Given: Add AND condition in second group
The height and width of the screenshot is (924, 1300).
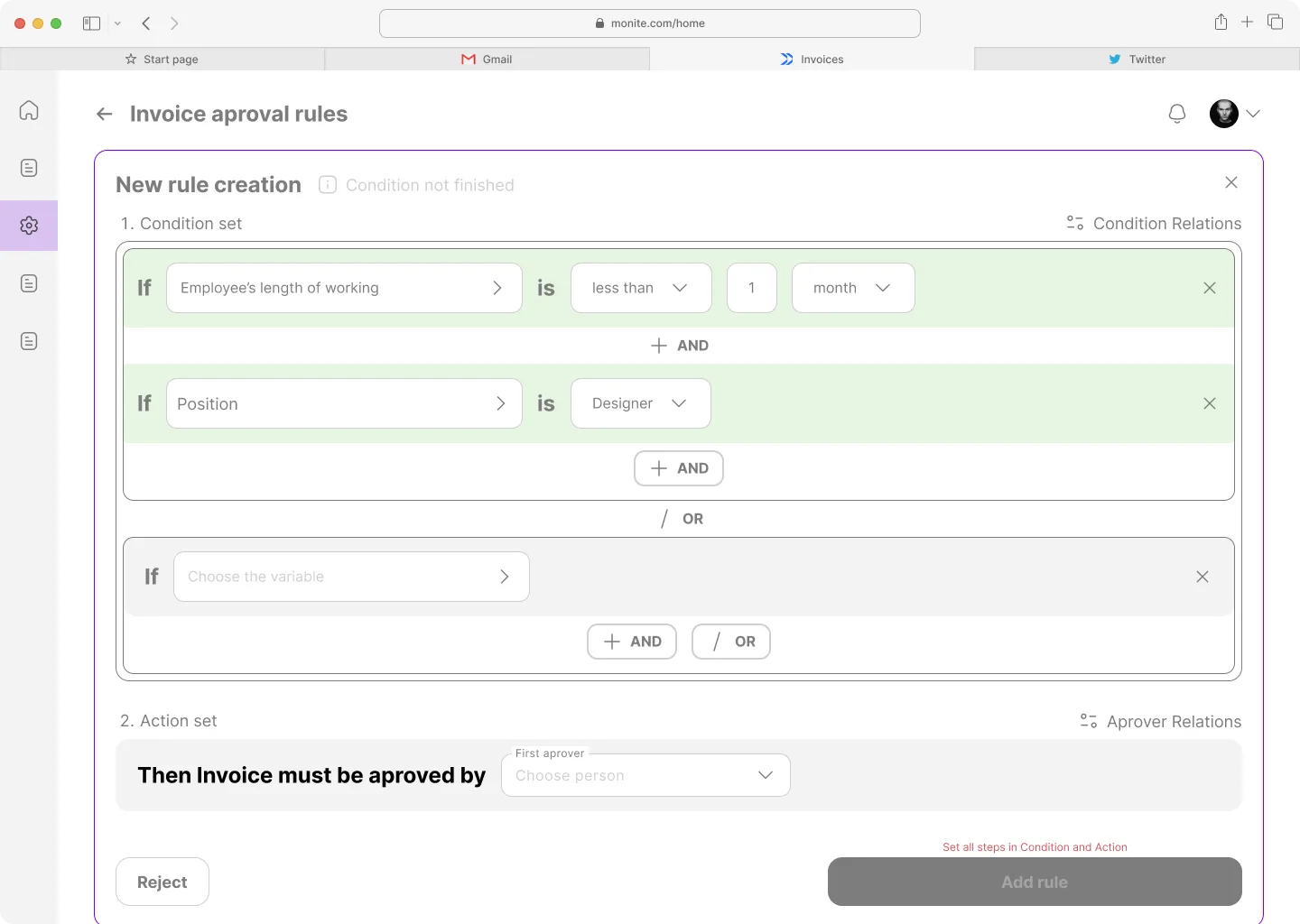Looking at the screenshot, I should click(632, 642).
